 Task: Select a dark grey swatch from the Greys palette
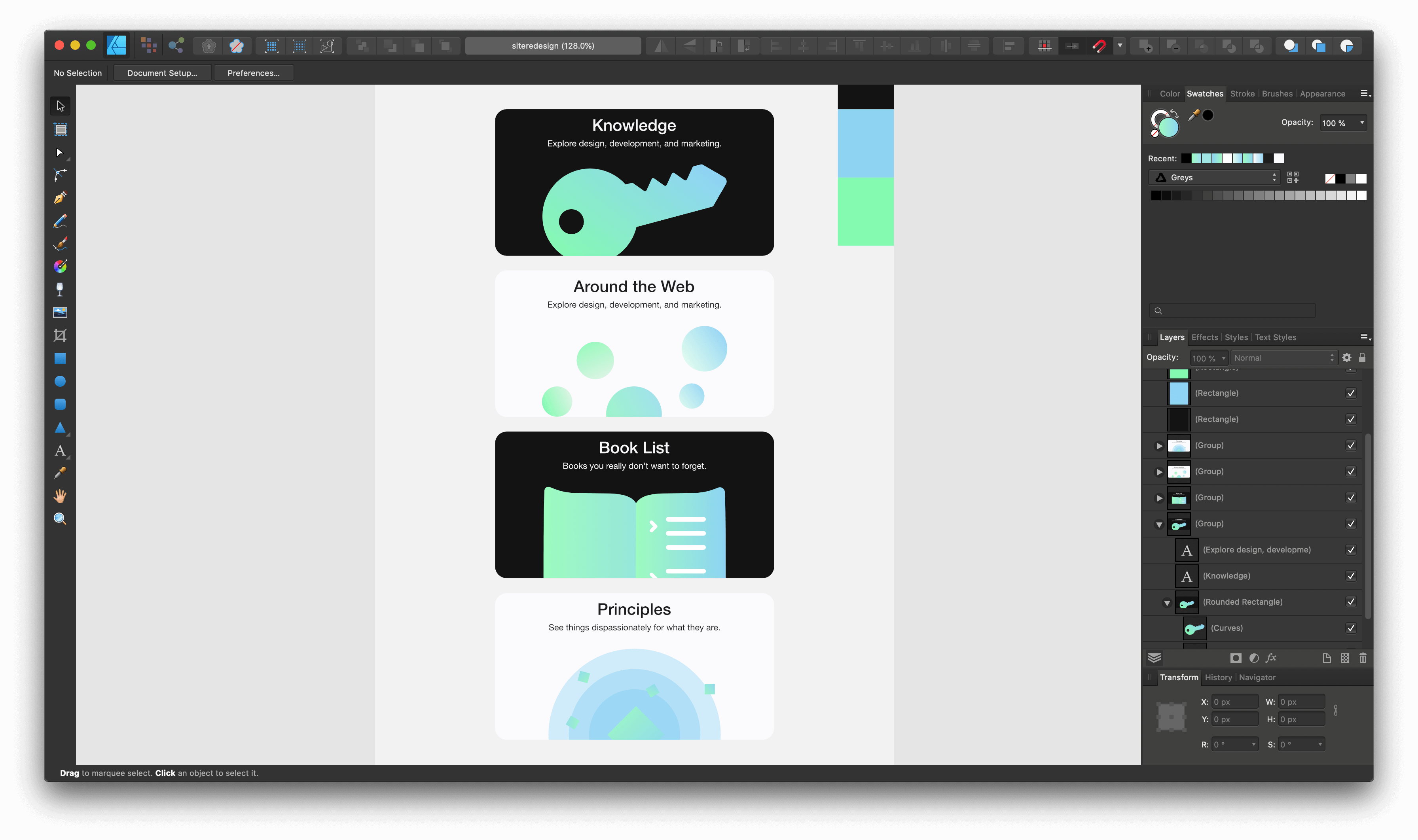point(1166,195)
